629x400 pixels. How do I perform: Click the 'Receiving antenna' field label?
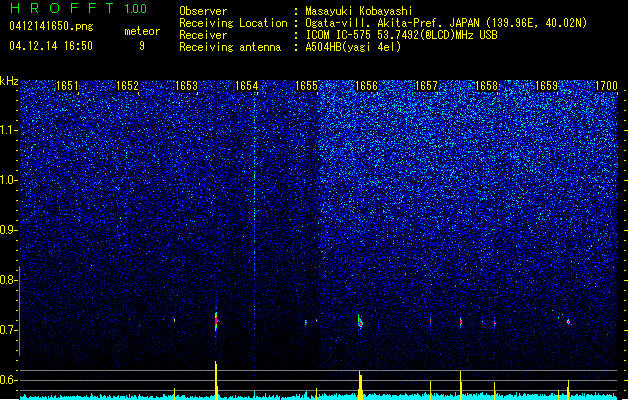coord(230,47)
